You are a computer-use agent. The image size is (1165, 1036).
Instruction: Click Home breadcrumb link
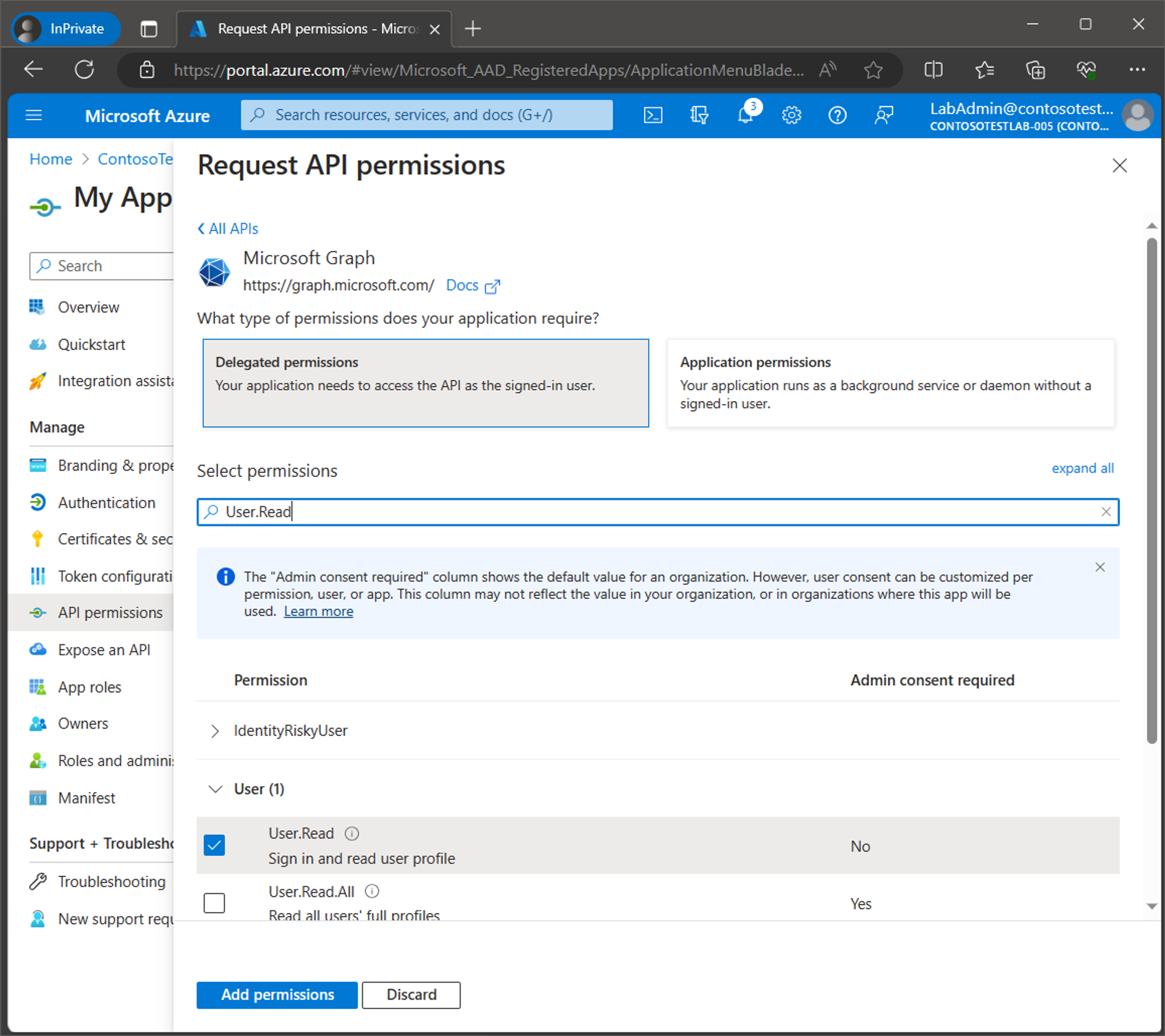click(x=51, y=159)
